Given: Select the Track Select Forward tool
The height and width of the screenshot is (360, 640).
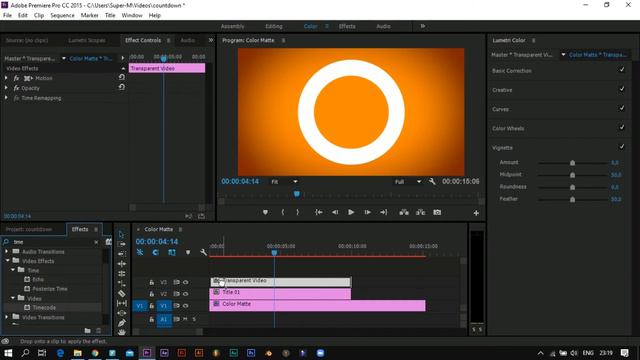Looking at the screenshot, I should 121,244.
